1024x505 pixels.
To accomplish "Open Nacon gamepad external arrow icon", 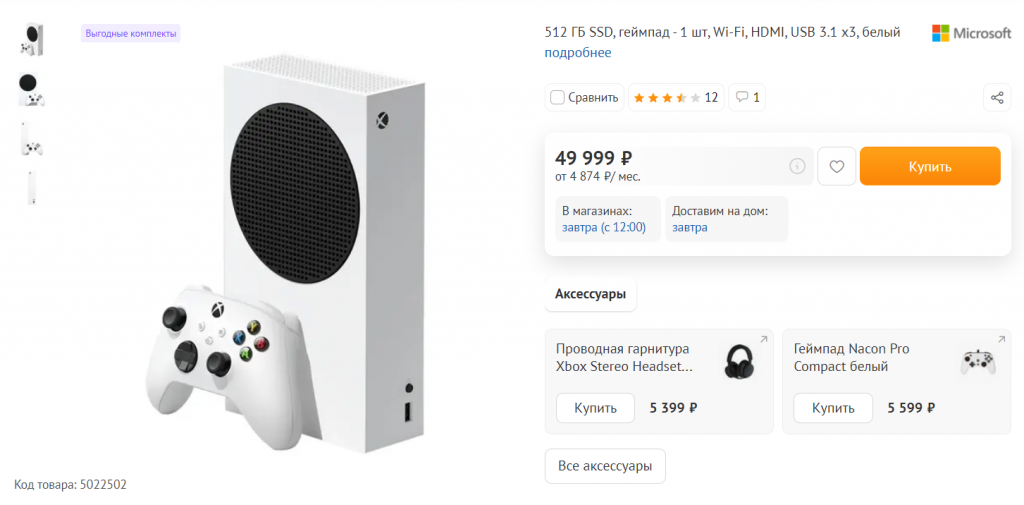I will click(1002, 340).
